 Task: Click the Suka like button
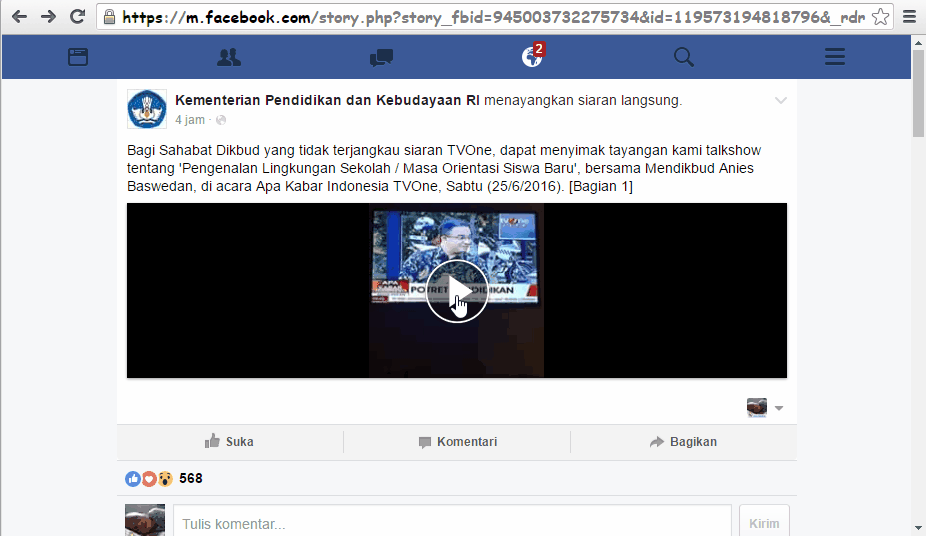pyautogui.click(x=230, y=442)
